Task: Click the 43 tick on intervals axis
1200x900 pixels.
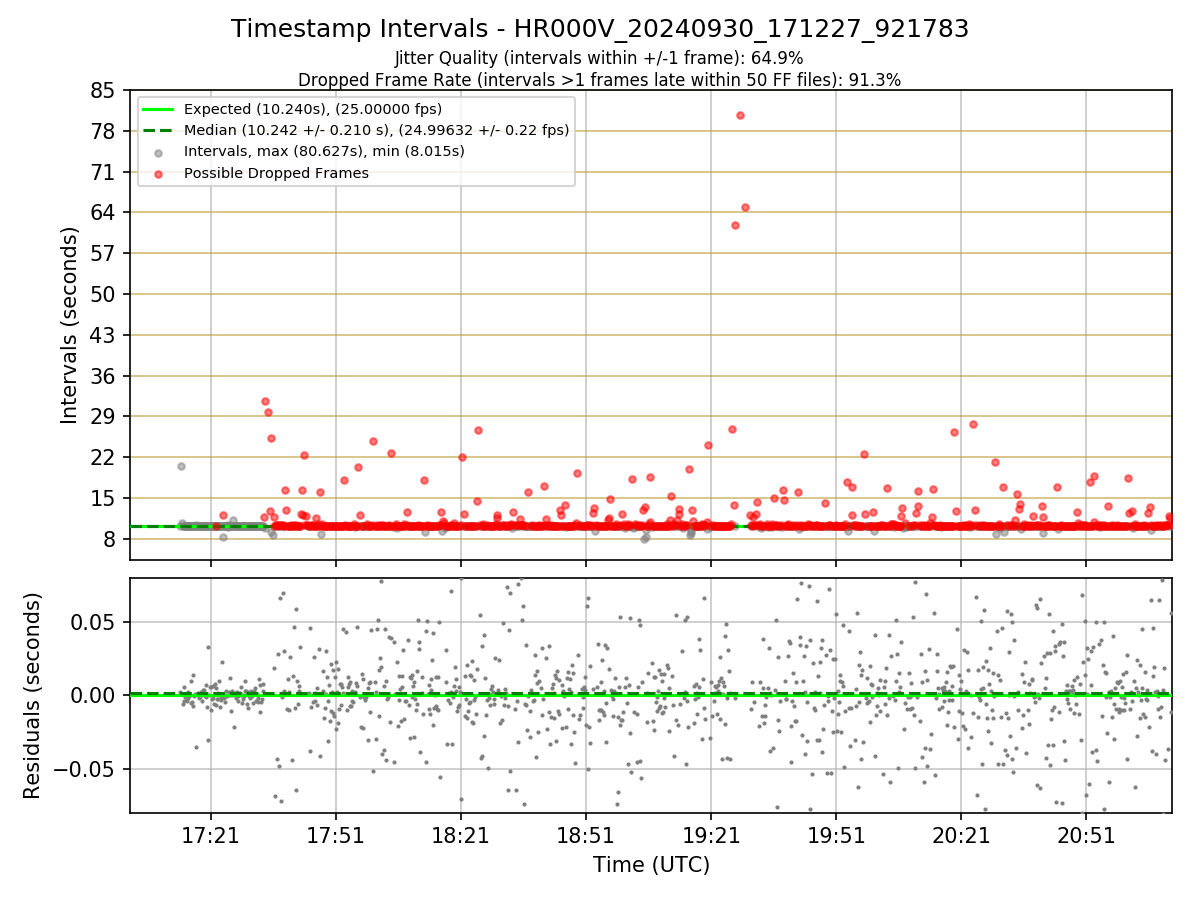Action: tap(104, 335)
